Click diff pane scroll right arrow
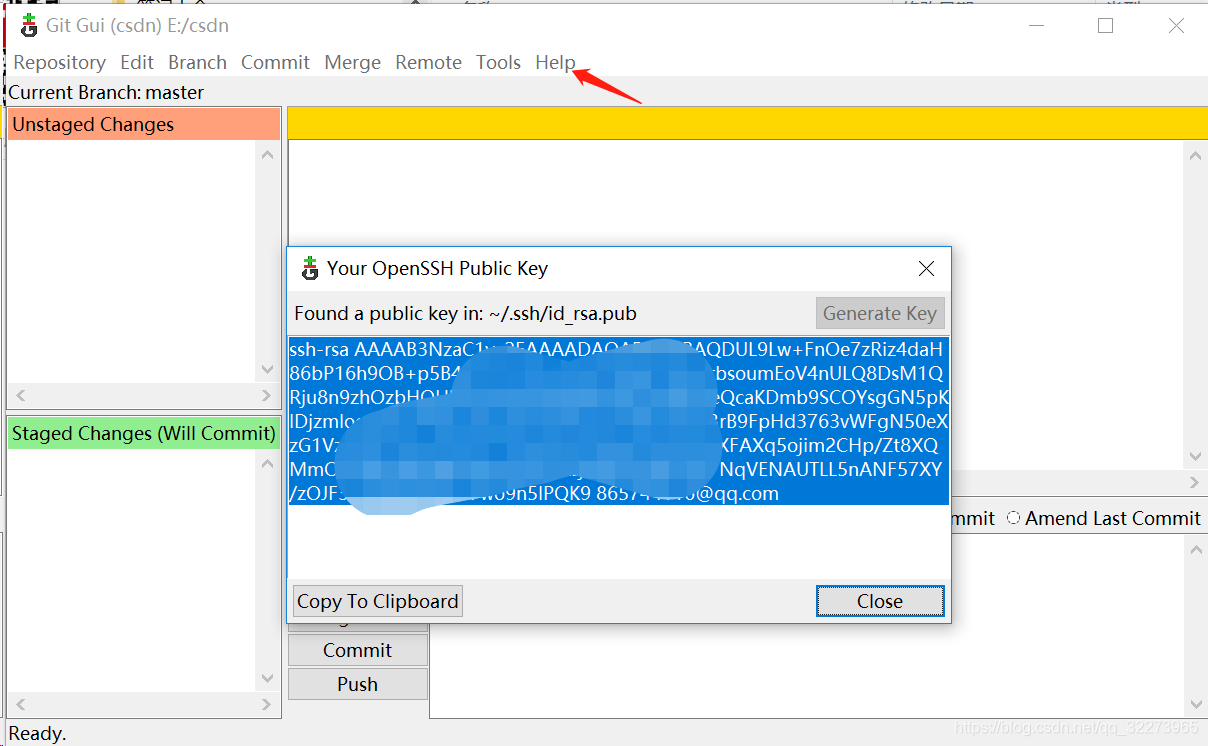This screenshot has width=1208, height=746. [x=1196, y=482]
